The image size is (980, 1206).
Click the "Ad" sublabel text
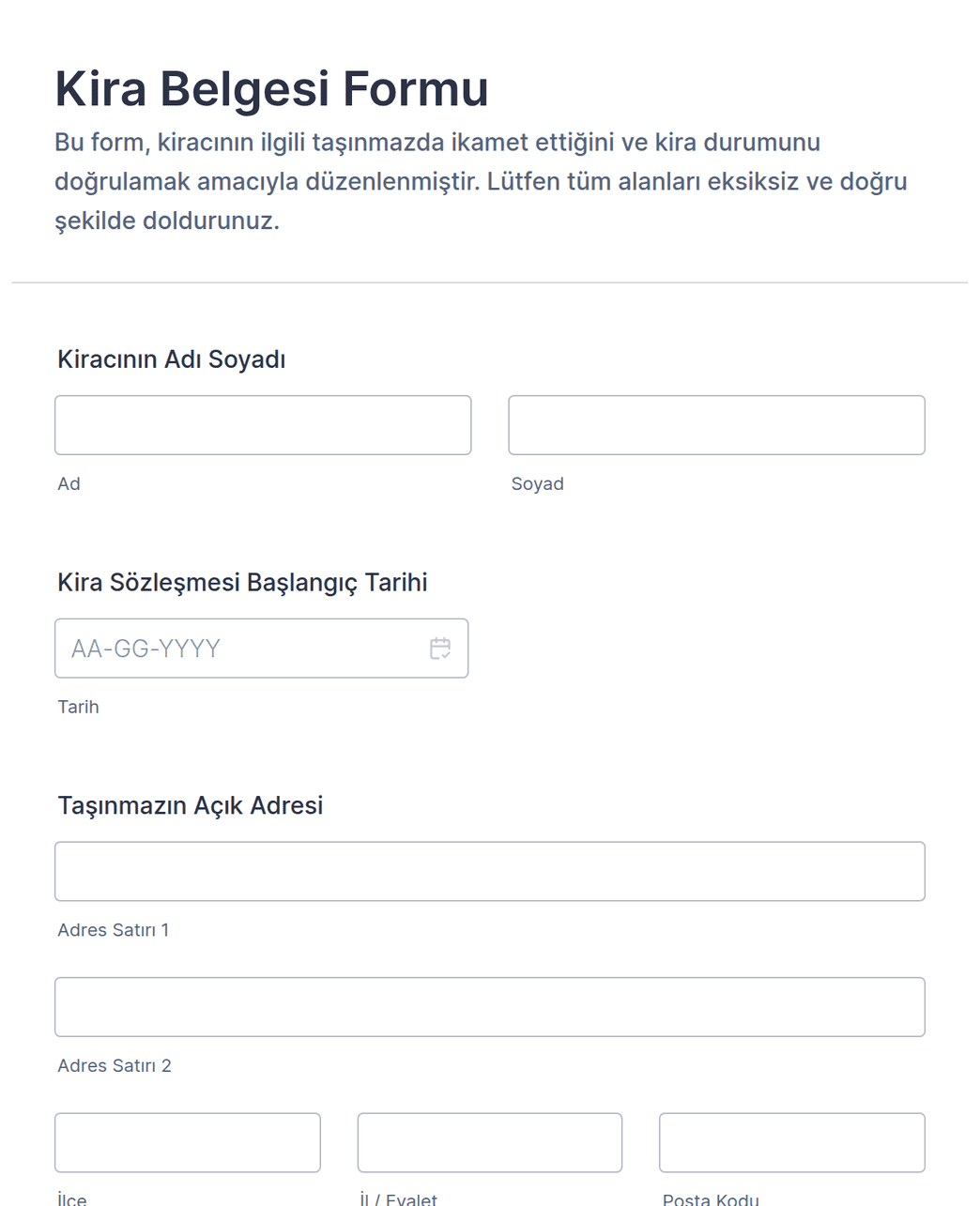pos(69,484)
